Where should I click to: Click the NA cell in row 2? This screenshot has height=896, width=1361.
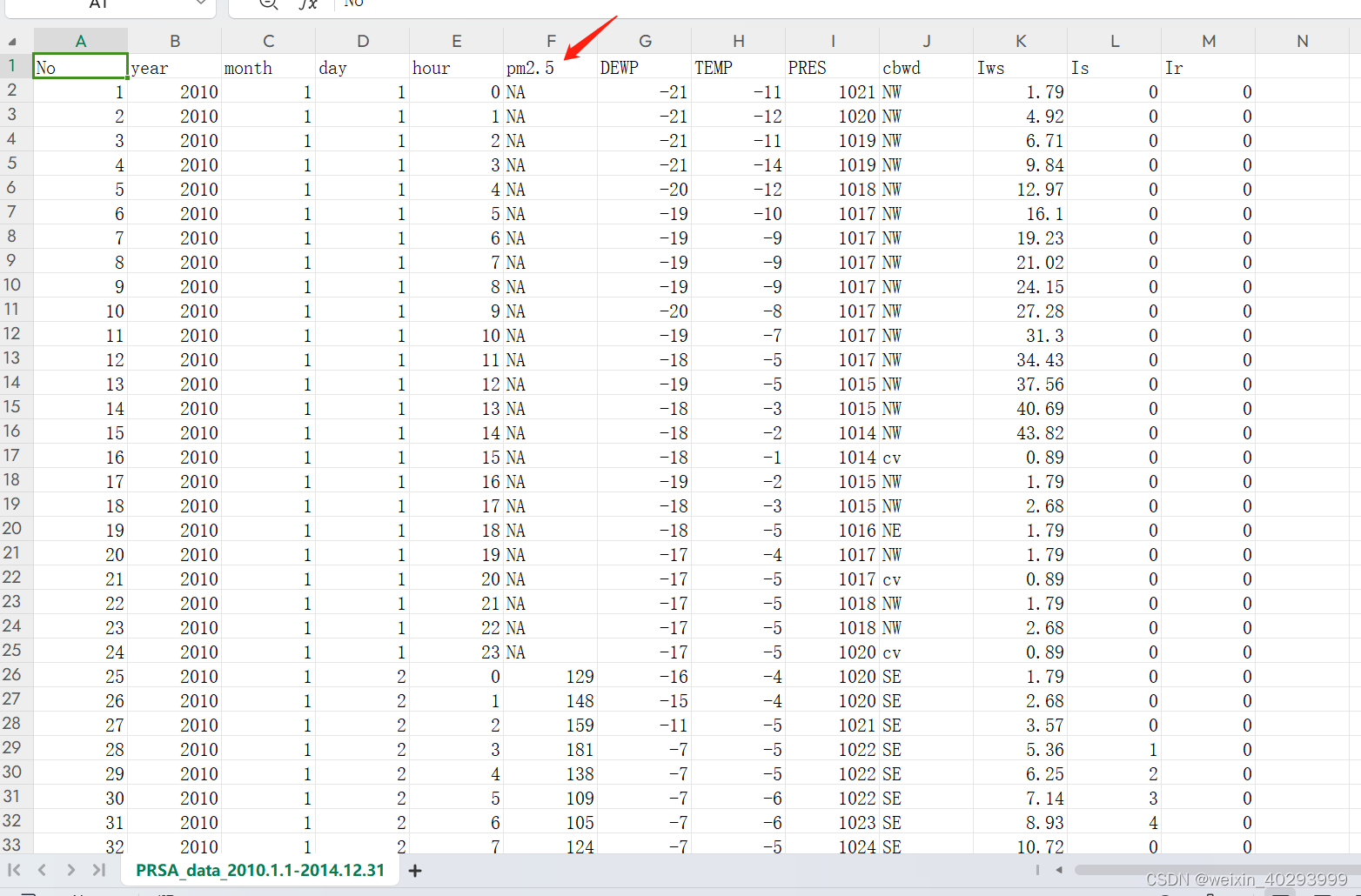pos(551,91)
